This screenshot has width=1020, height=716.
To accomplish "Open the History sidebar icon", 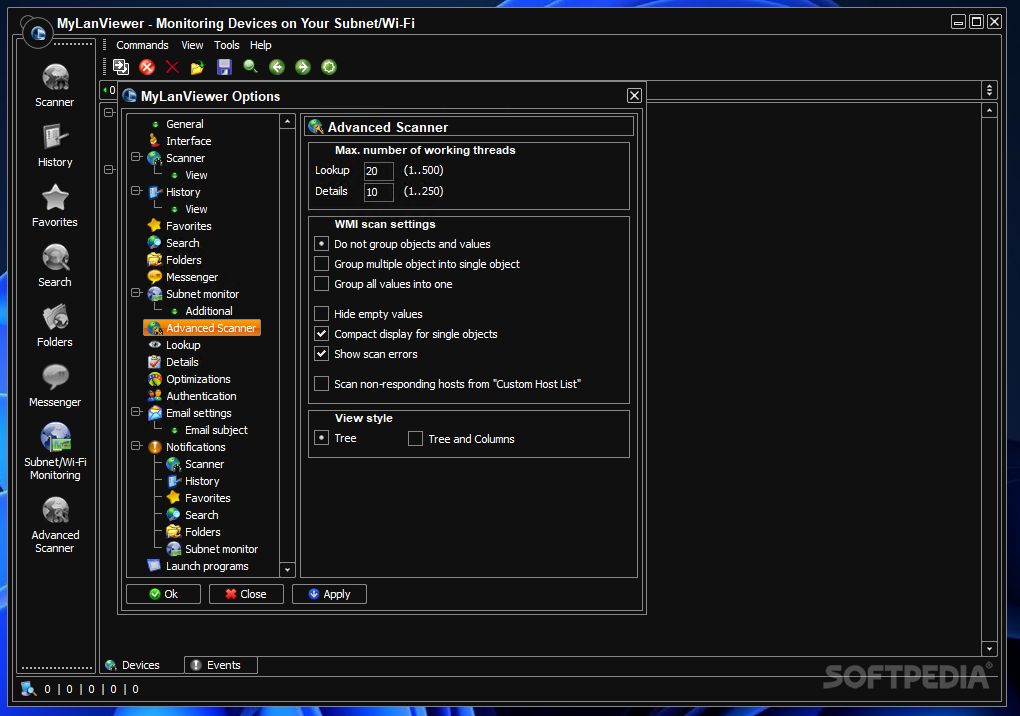I will tap(55, 146).
